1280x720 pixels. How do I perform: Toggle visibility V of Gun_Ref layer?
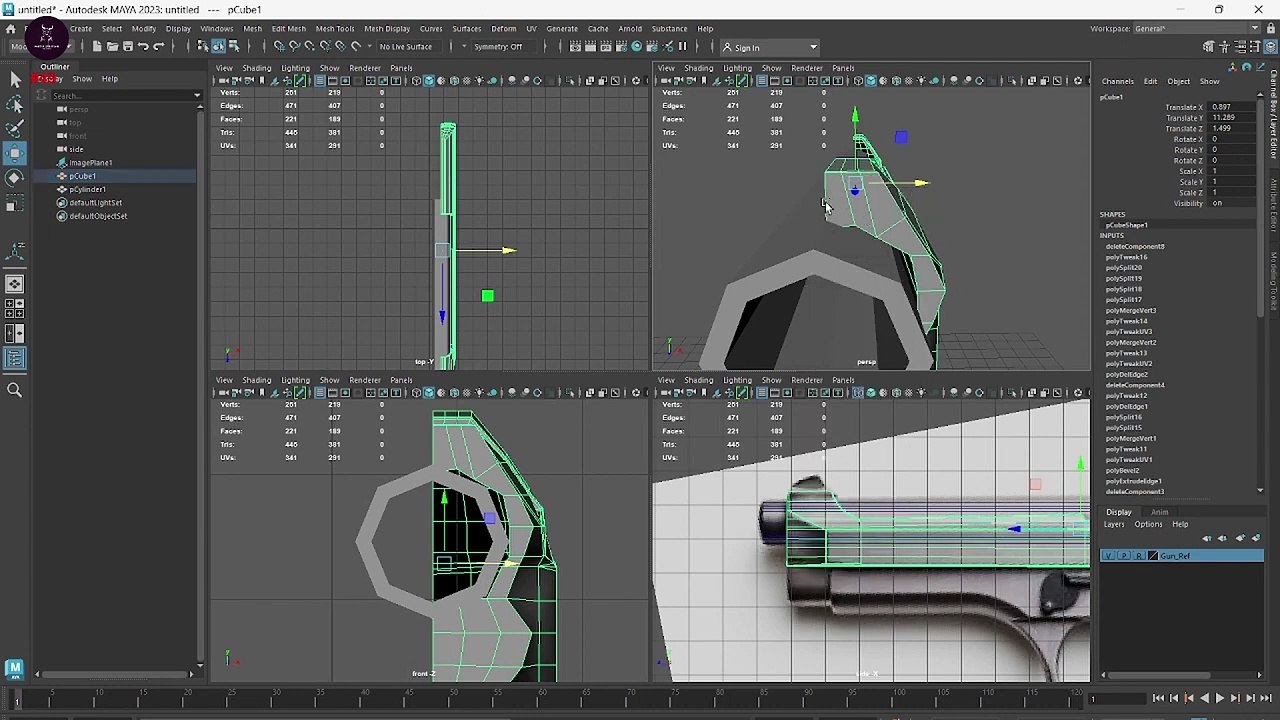1108,556
